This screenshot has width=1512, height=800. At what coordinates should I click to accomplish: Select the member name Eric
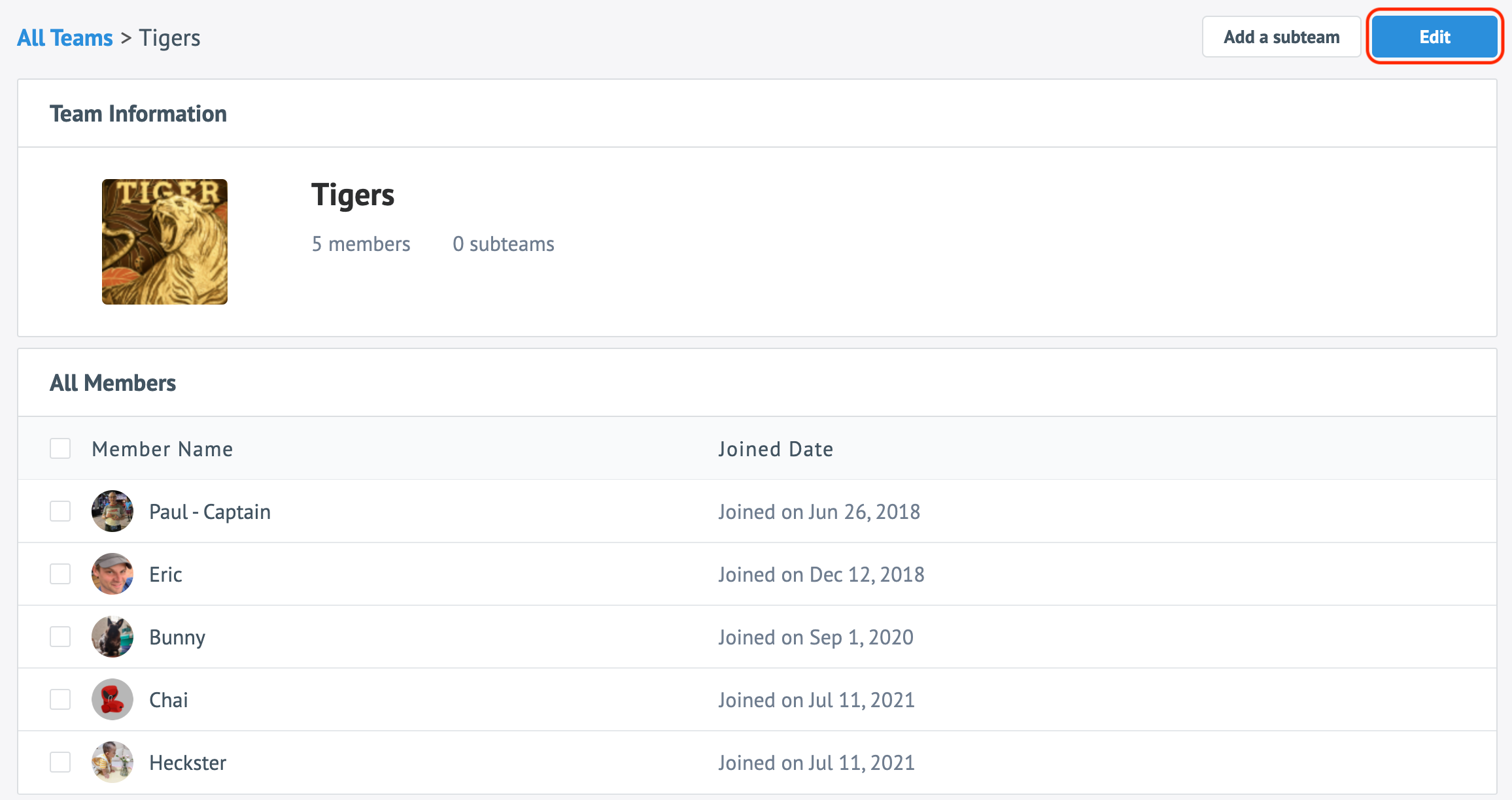tap(165, 575)
